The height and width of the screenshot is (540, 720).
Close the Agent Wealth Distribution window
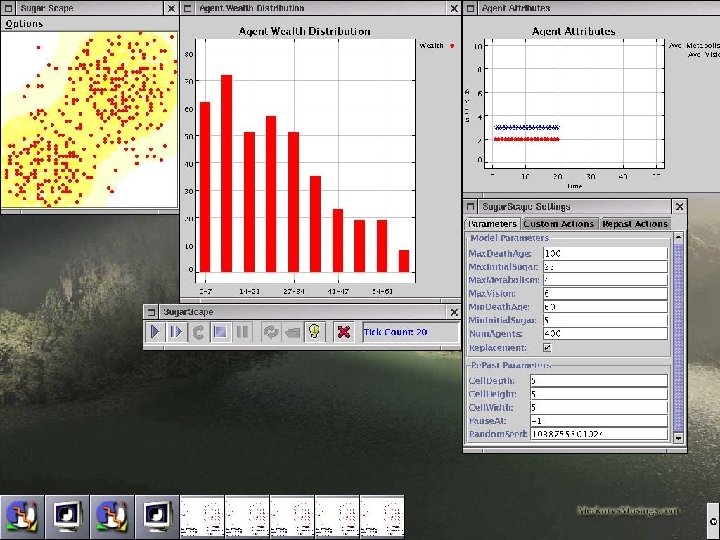point(454,8)
